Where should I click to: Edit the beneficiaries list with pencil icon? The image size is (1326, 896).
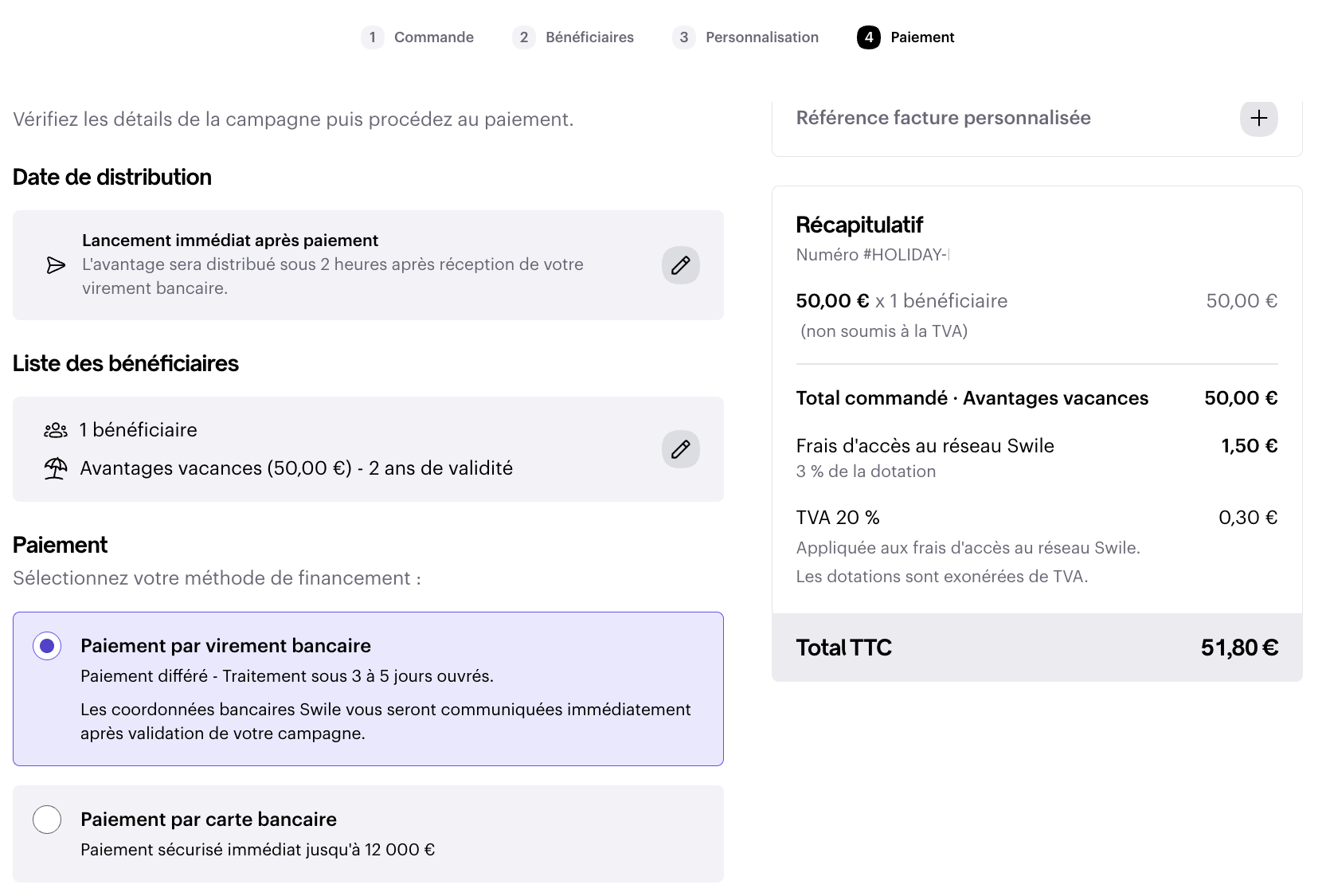[x=680, y=449]
